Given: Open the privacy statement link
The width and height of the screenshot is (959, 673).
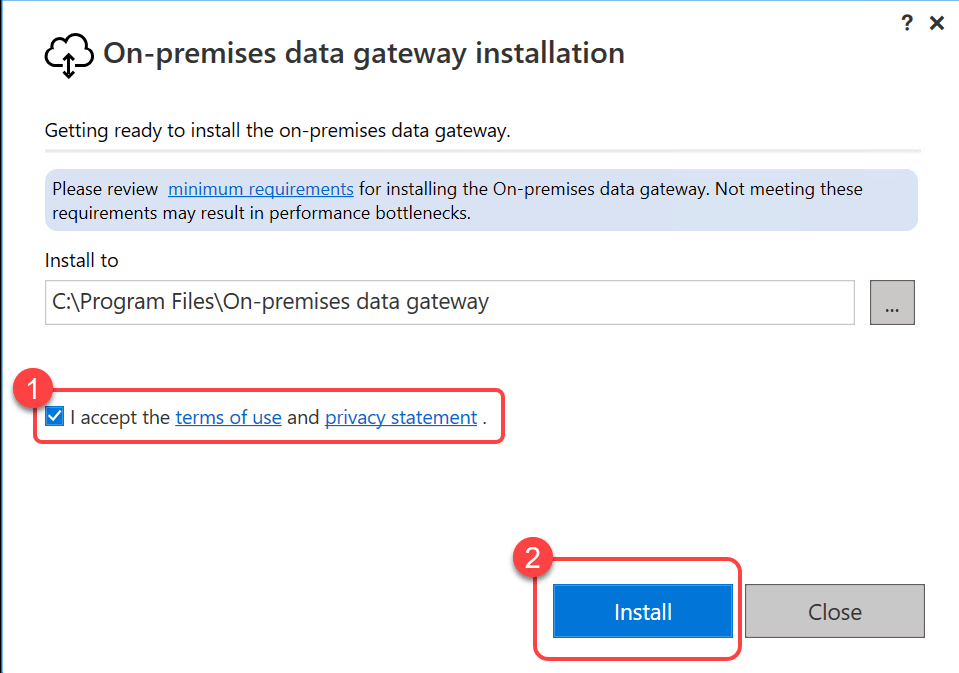Looking at the screenshot, I should click(x=401, y=418).
